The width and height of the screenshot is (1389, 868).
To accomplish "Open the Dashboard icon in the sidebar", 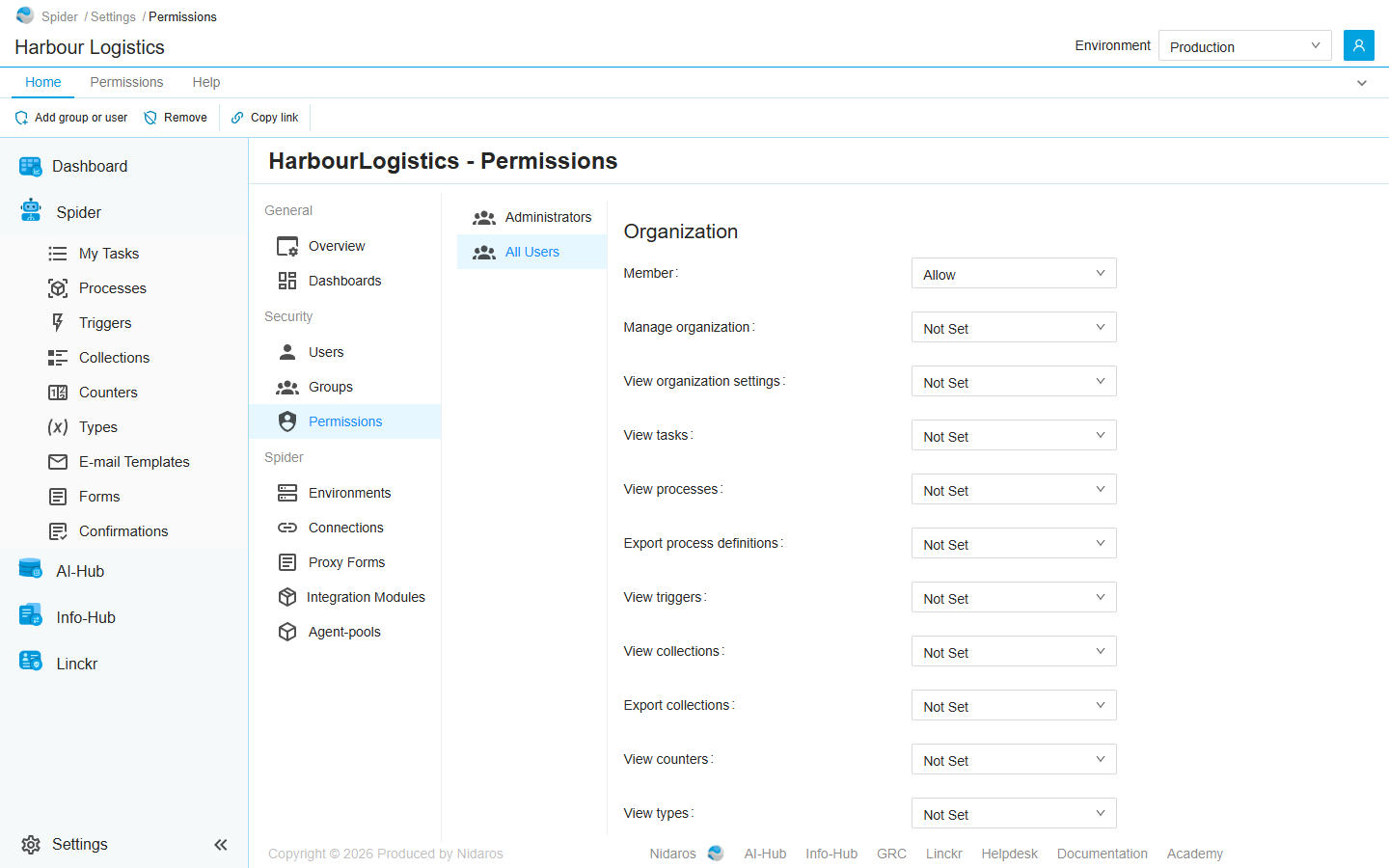I will [x=31, y=167].
